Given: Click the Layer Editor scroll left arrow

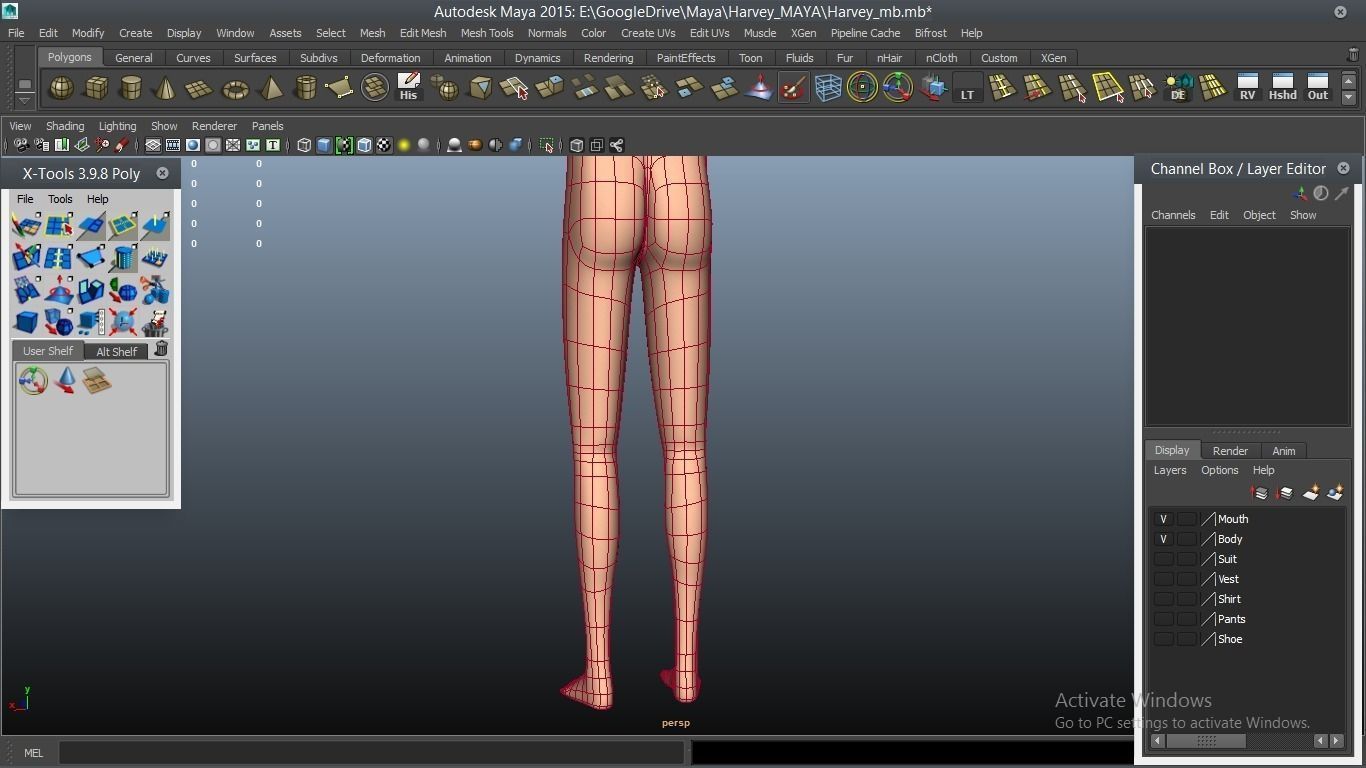Looking at the screenshot, I should click(x=1158, y=741).
